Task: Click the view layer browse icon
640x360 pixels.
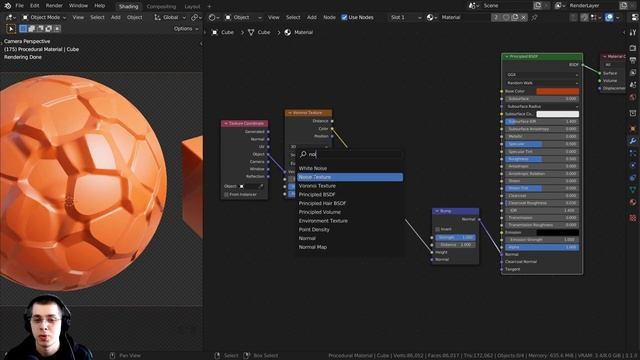Action: coord(560,6)
